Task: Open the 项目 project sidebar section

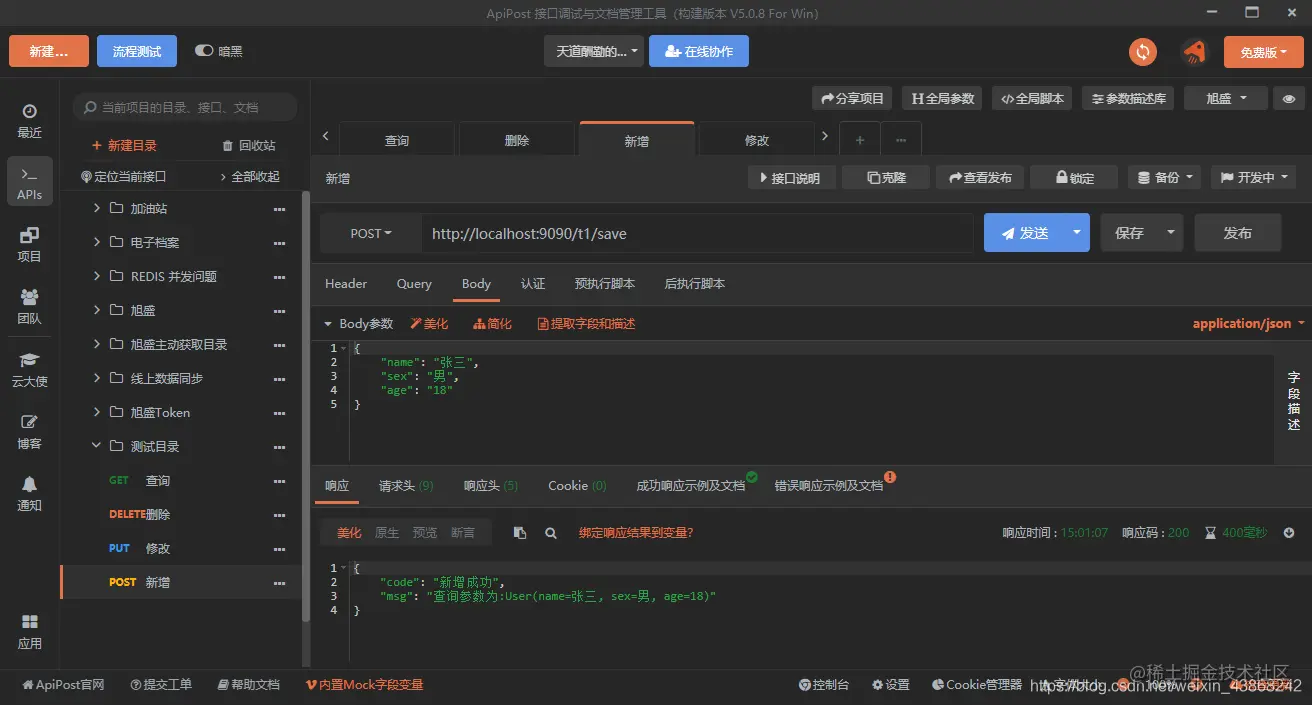Action: (29, 245)
